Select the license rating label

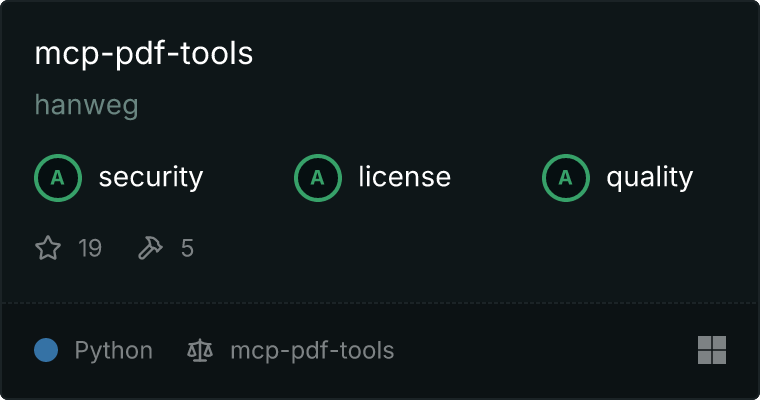point(404,178)
